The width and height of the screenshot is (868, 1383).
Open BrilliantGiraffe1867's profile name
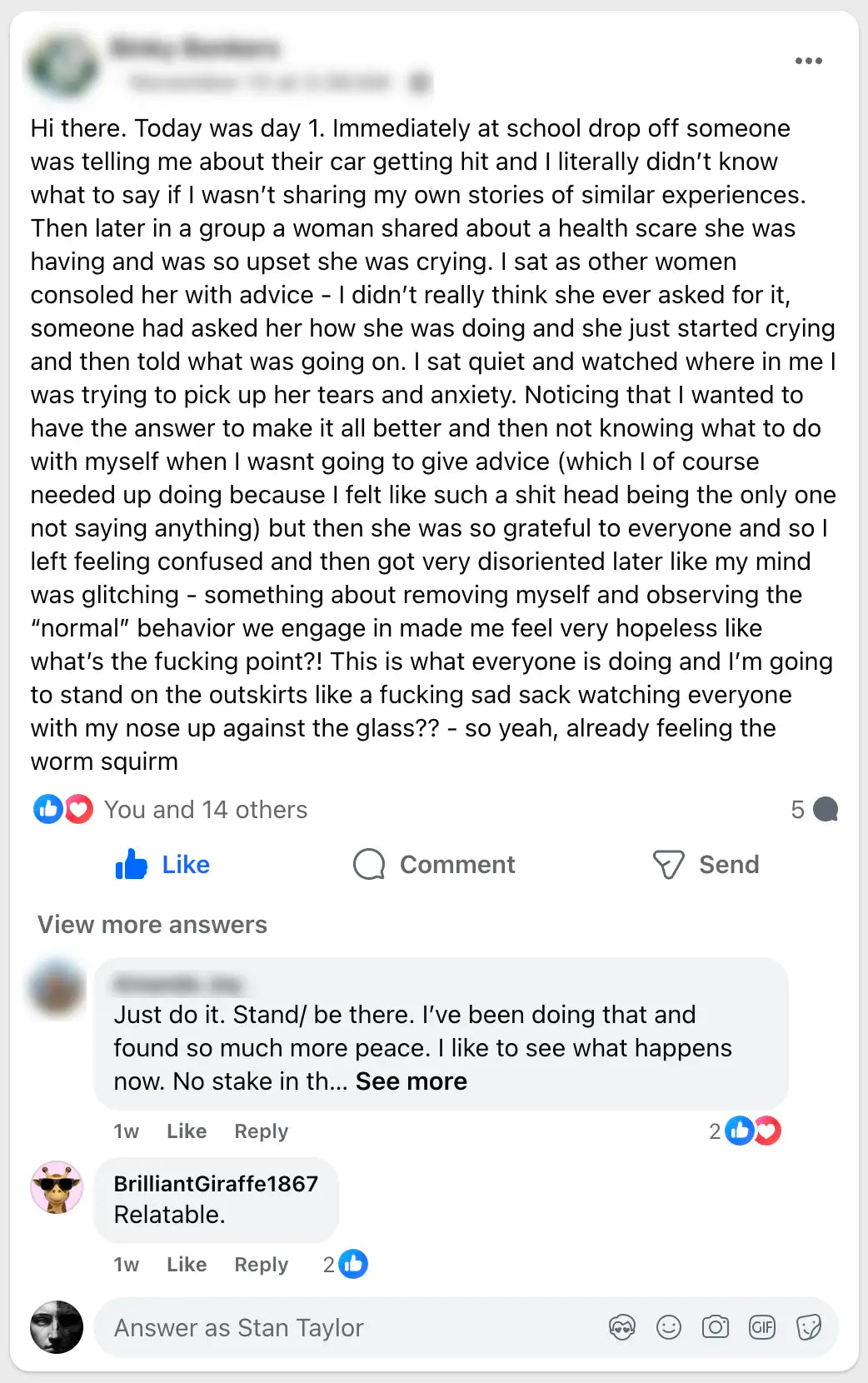(x=216, y=1184)
